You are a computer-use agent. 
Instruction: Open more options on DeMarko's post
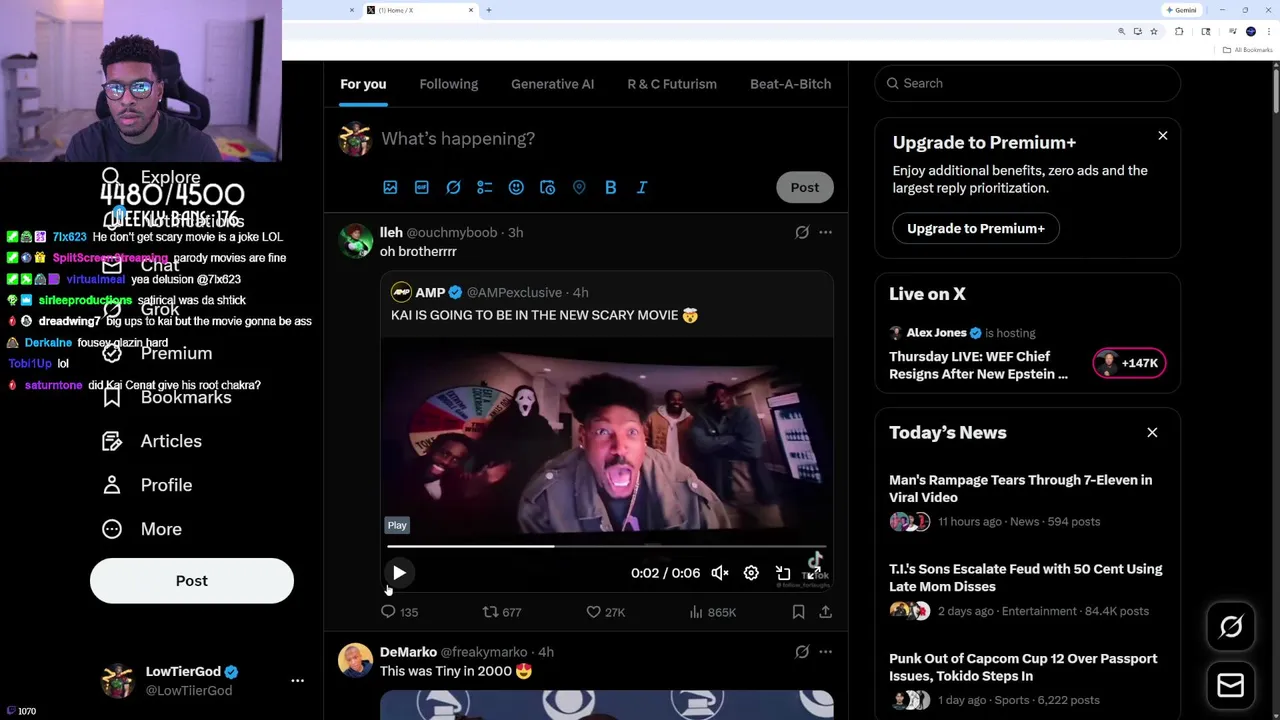[825, 652]
